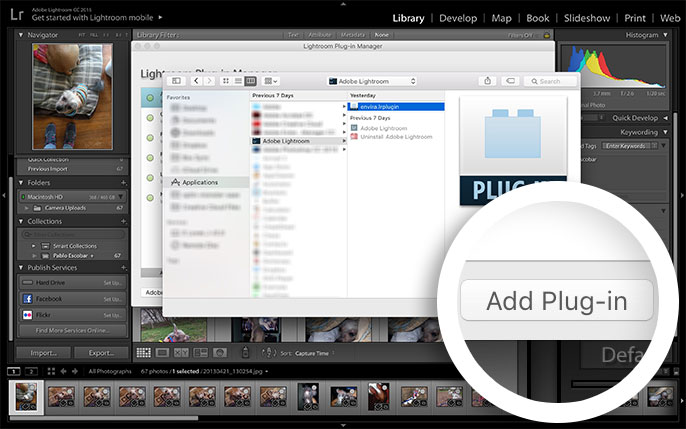Click the filmstrip grid view icon

[x=51, y=371]
